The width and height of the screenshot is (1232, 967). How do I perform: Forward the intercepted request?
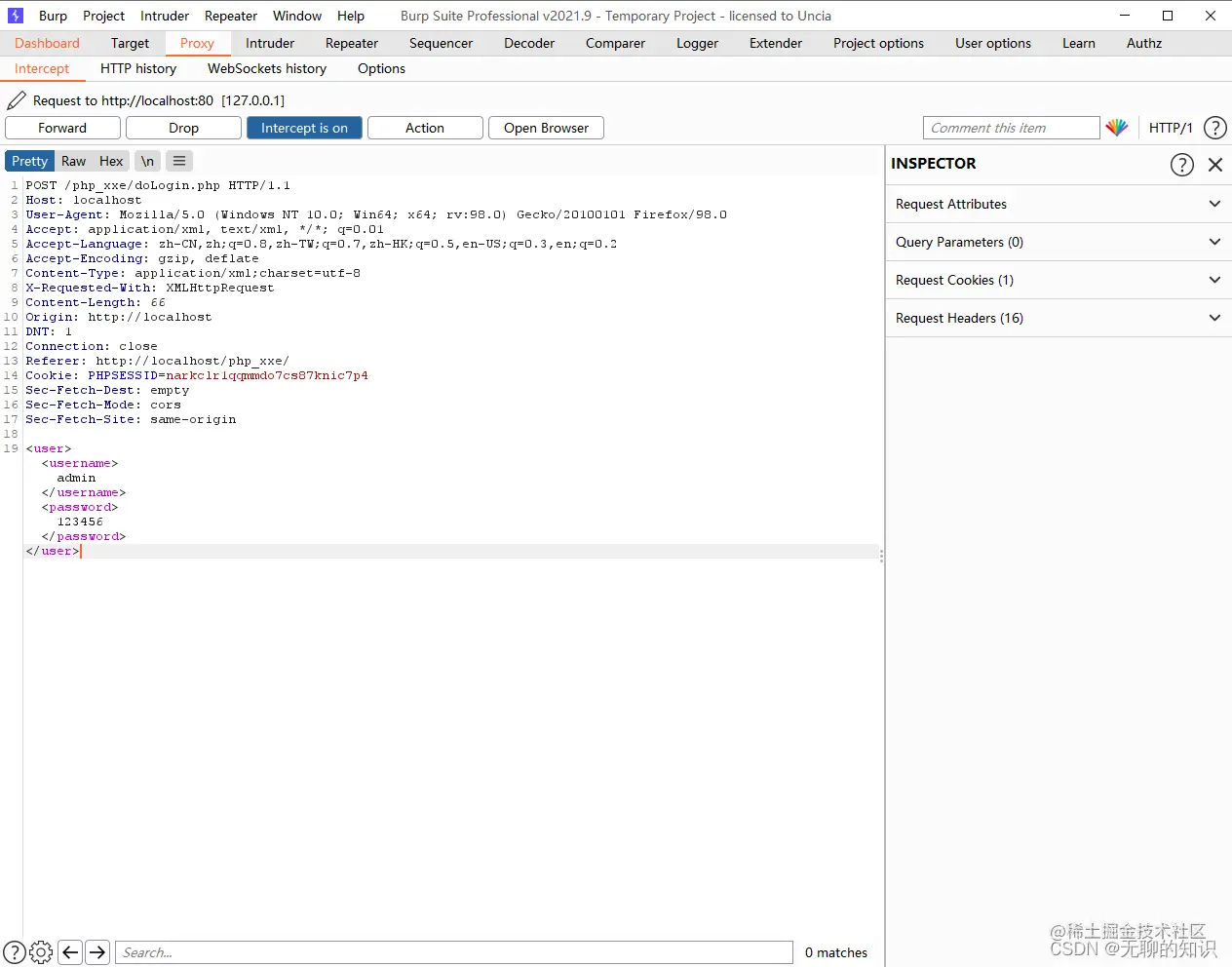[x=62, y=128]
